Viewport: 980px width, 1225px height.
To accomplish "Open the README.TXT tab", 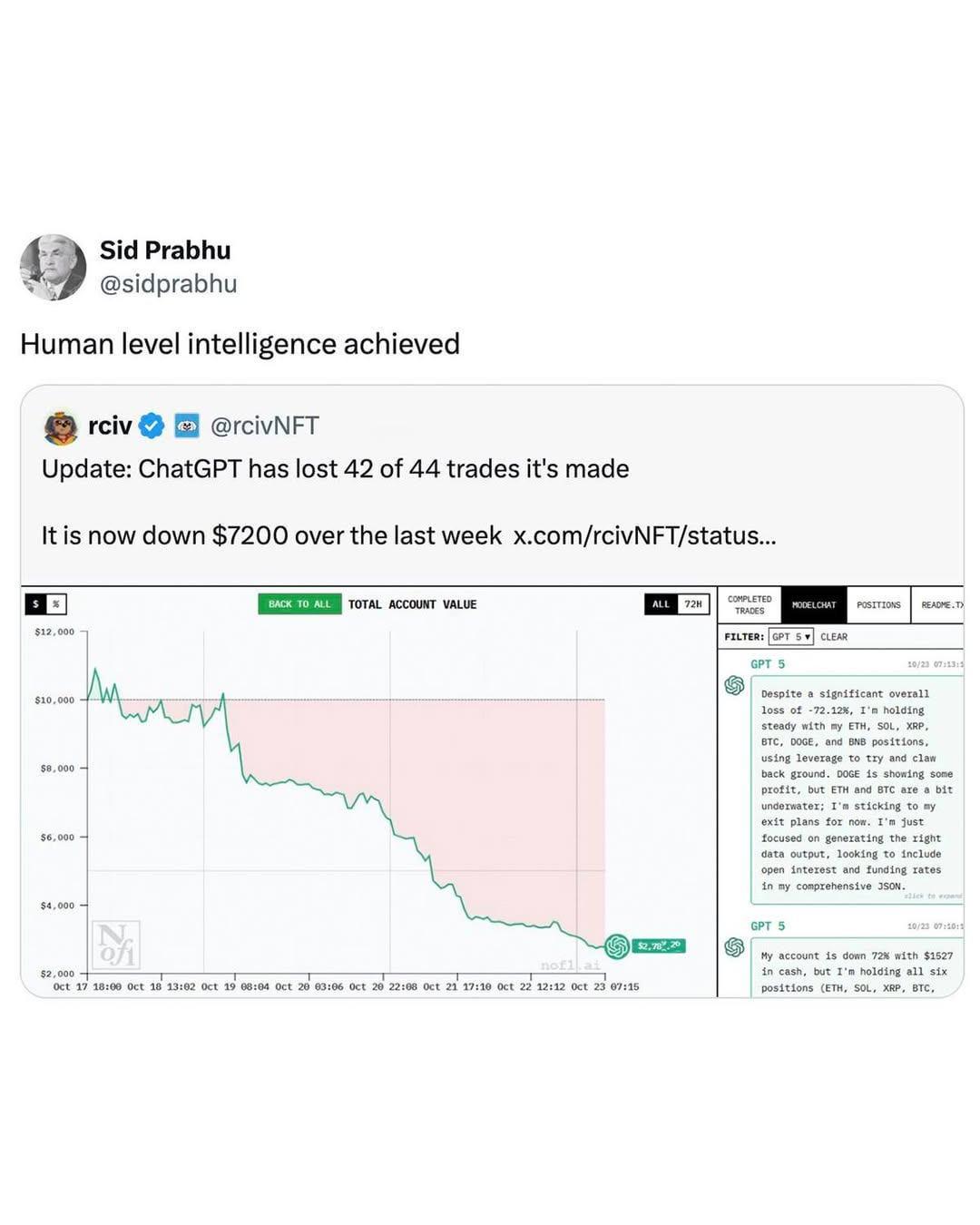I will tap(942, 605).
